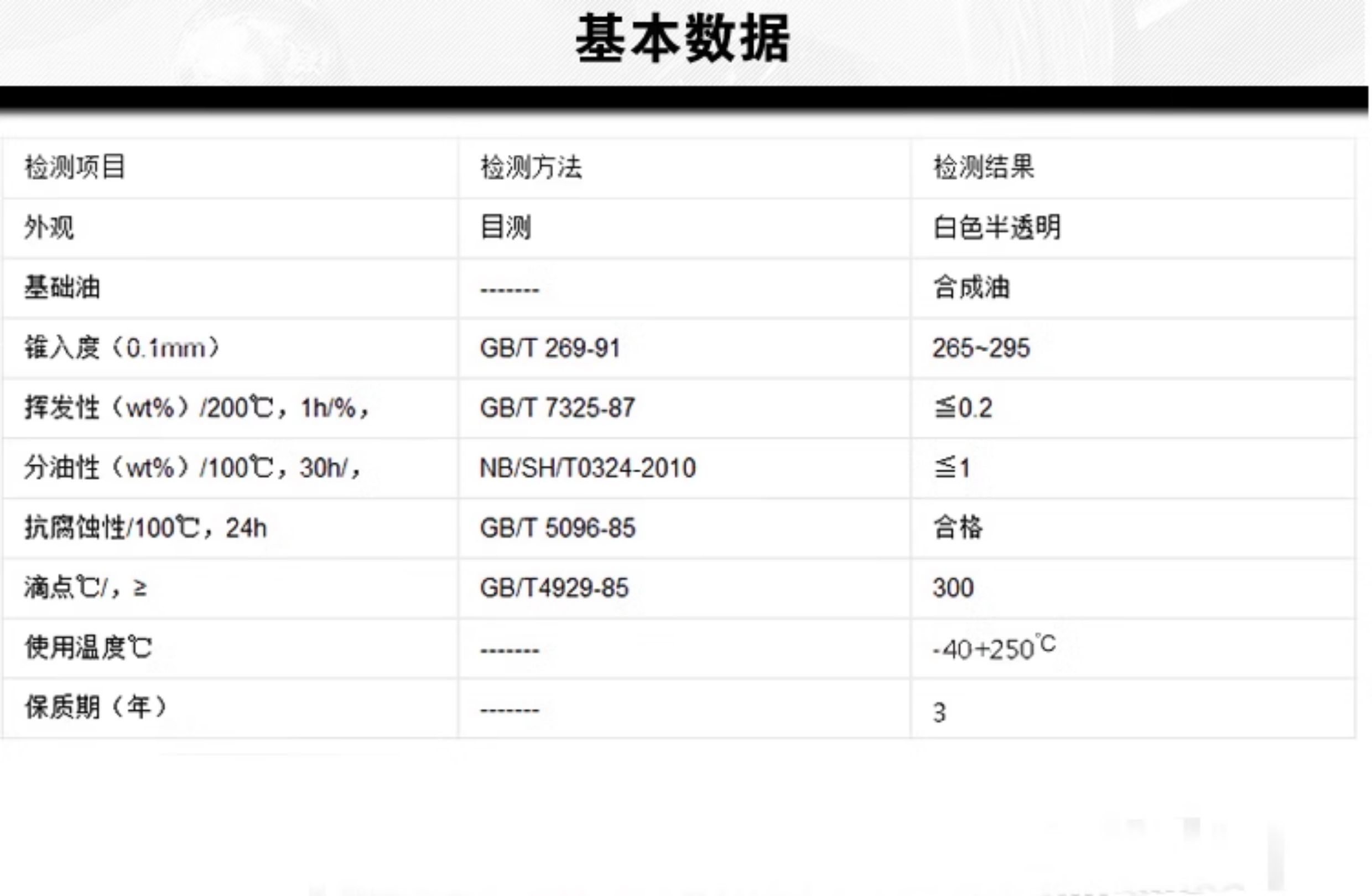Viewport: 1372px width, 896px height.
Task: Click the ≦1 result value
Action: (952, 468)
